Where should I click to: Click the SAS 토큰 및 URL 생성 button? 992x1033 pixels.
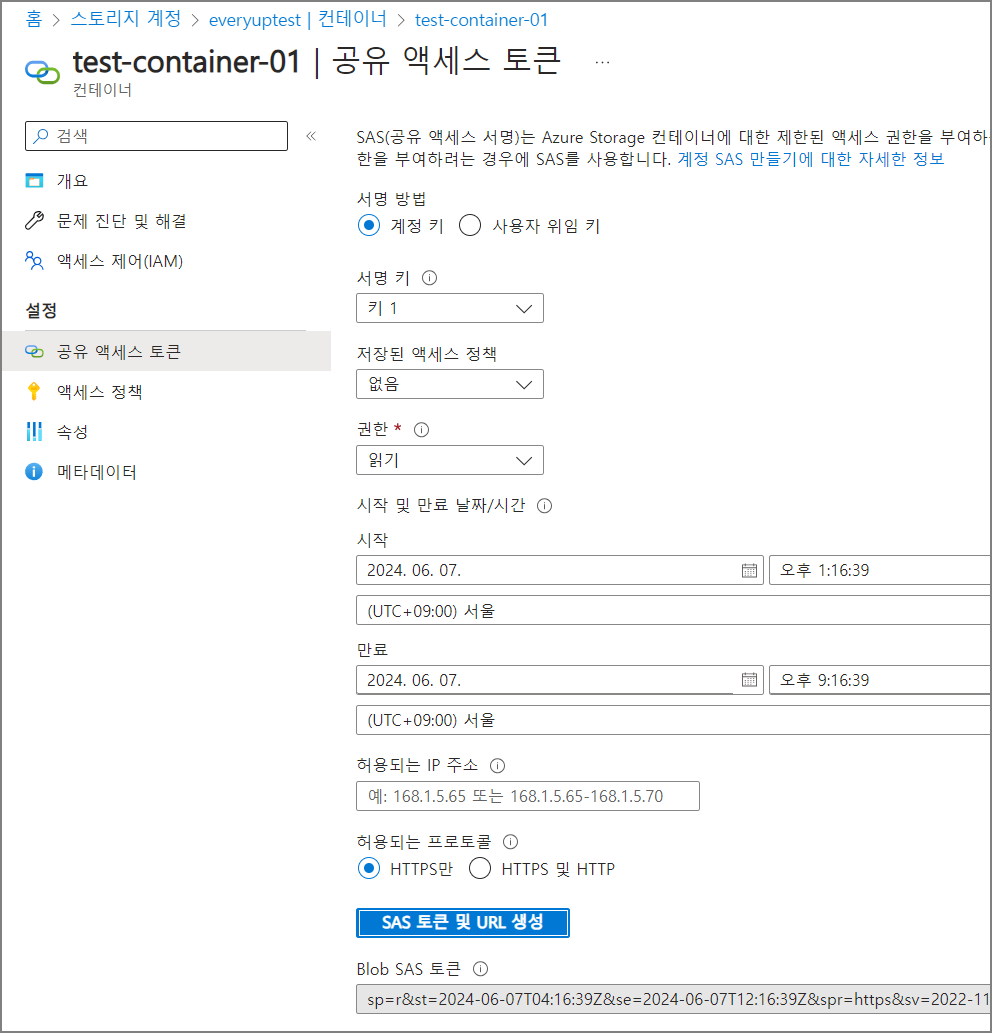pyautogui.click(x=462, y=922)
